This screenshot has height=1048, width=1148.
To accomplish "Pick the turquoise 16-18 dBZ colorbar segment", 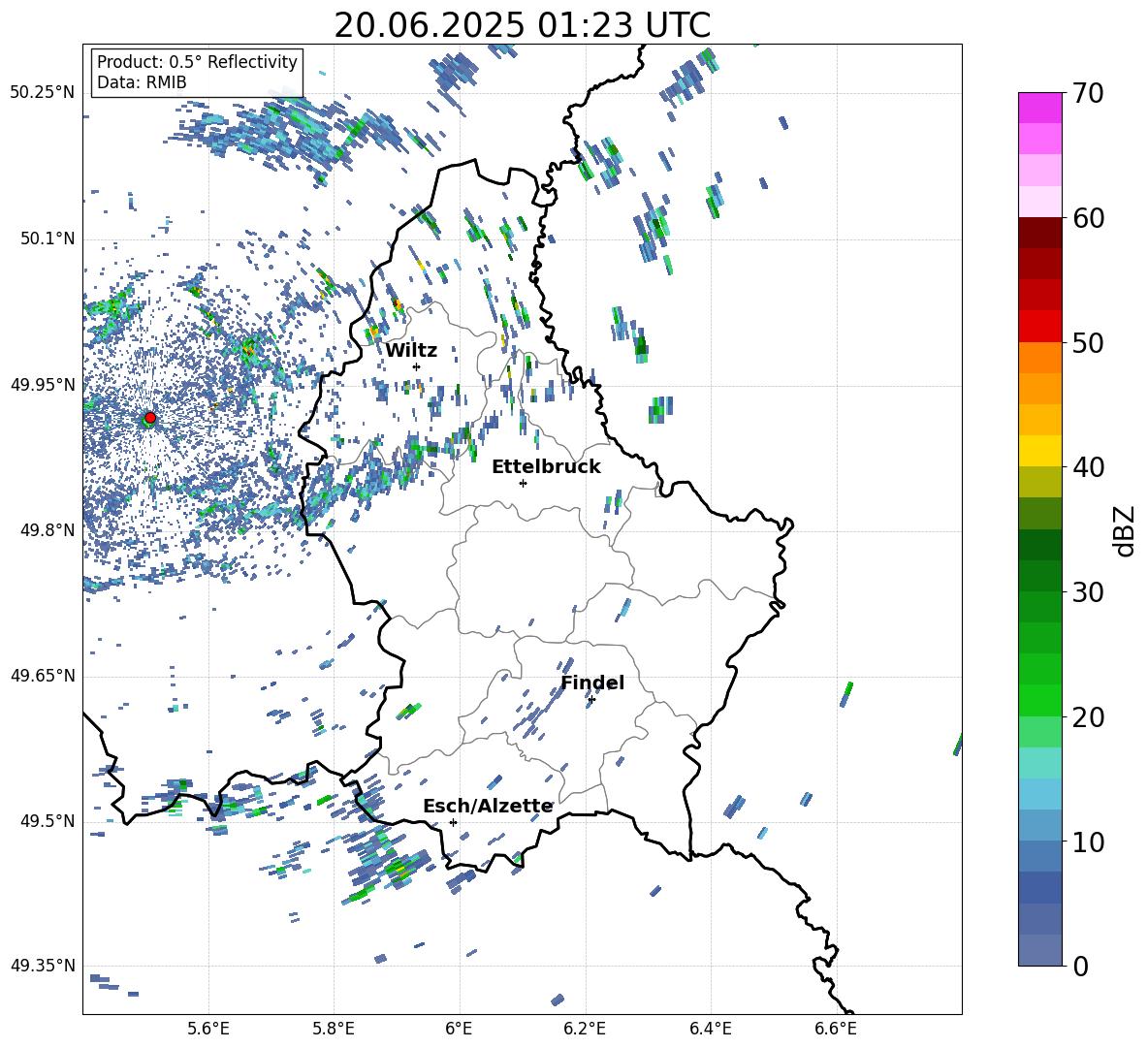I will (x=1039, y=763).
